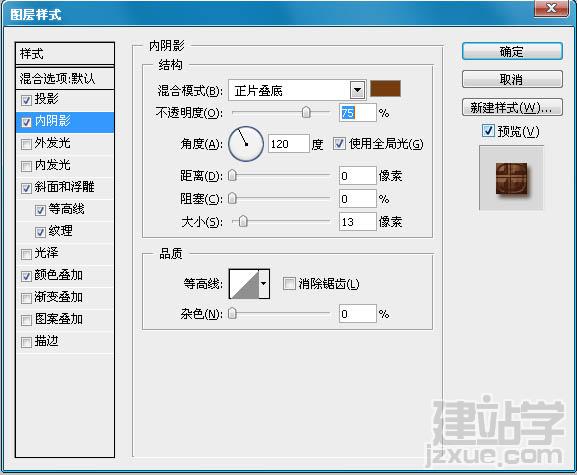This screenshot has width=577, height=475.
Task: Toggle the 预览 checkbox
Action: [488, 131]
